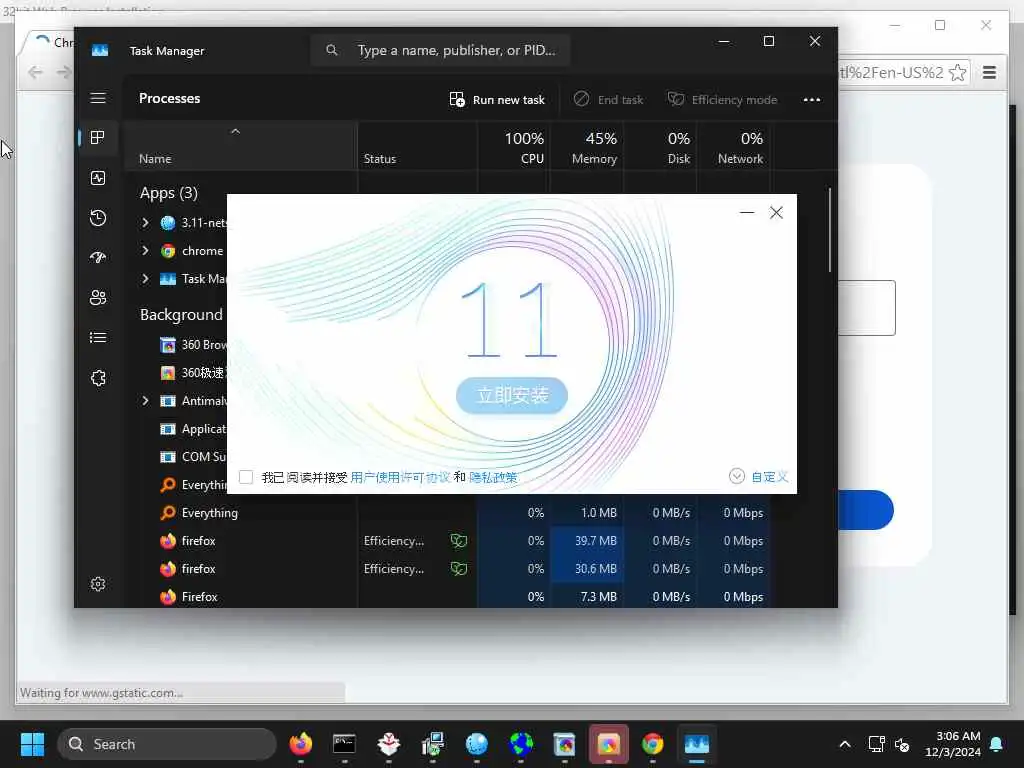Click the Task Manager search magnifier icon
1024x768 pixels.
(x=332, y=50)
